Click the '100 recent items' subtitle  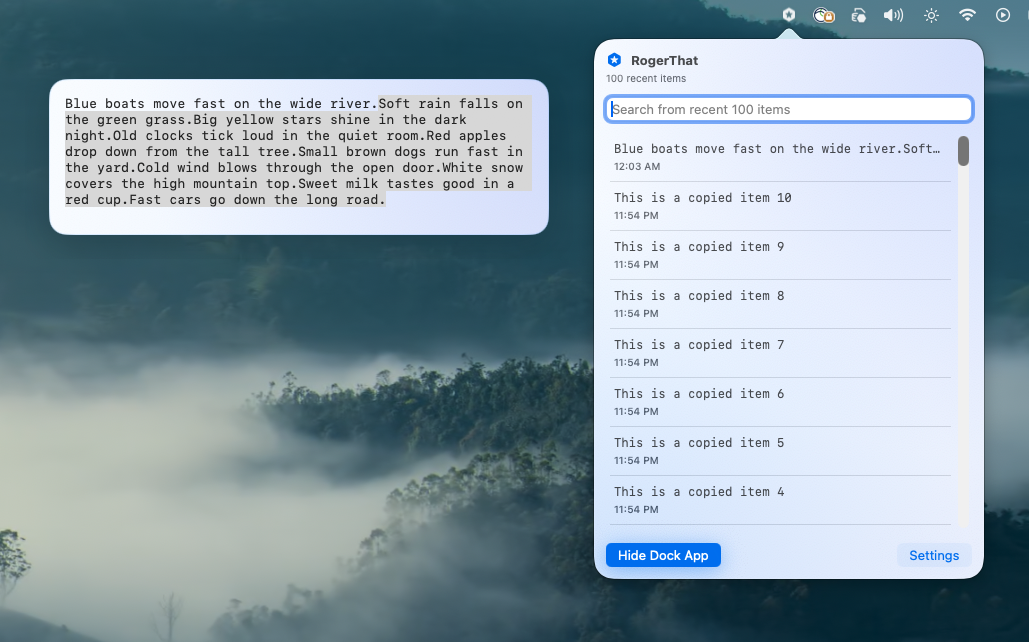point(646,79)
